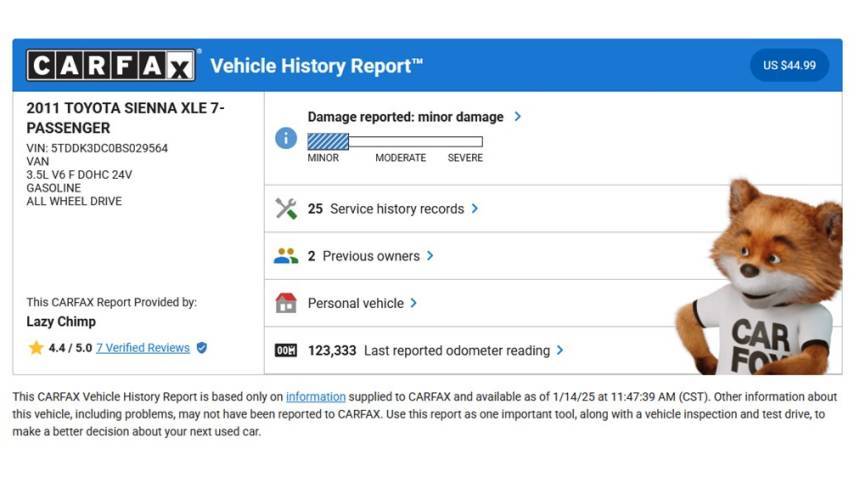Open the information link in disclaimer
This screenshot has width=860, height=484.
pyautogui.click(x=316, y=397)
